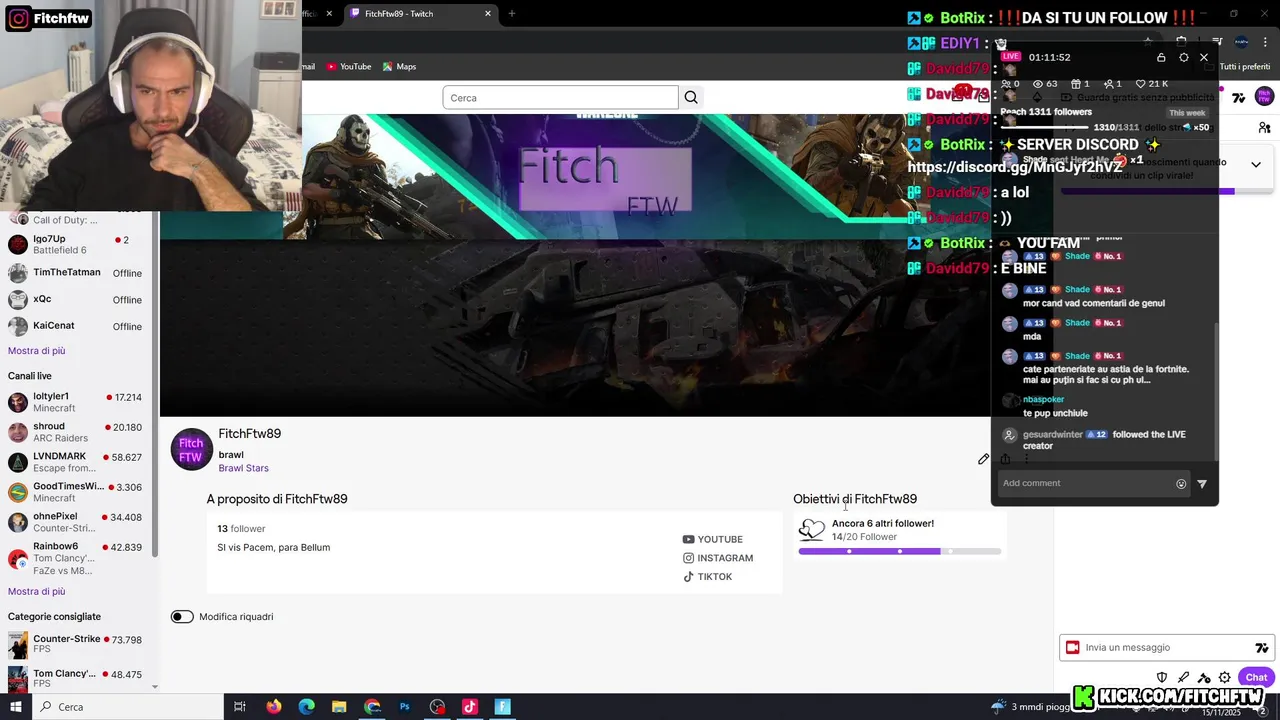Open a new browser tab
This screenshot has height=720, width=1280.
click(512, 14)
